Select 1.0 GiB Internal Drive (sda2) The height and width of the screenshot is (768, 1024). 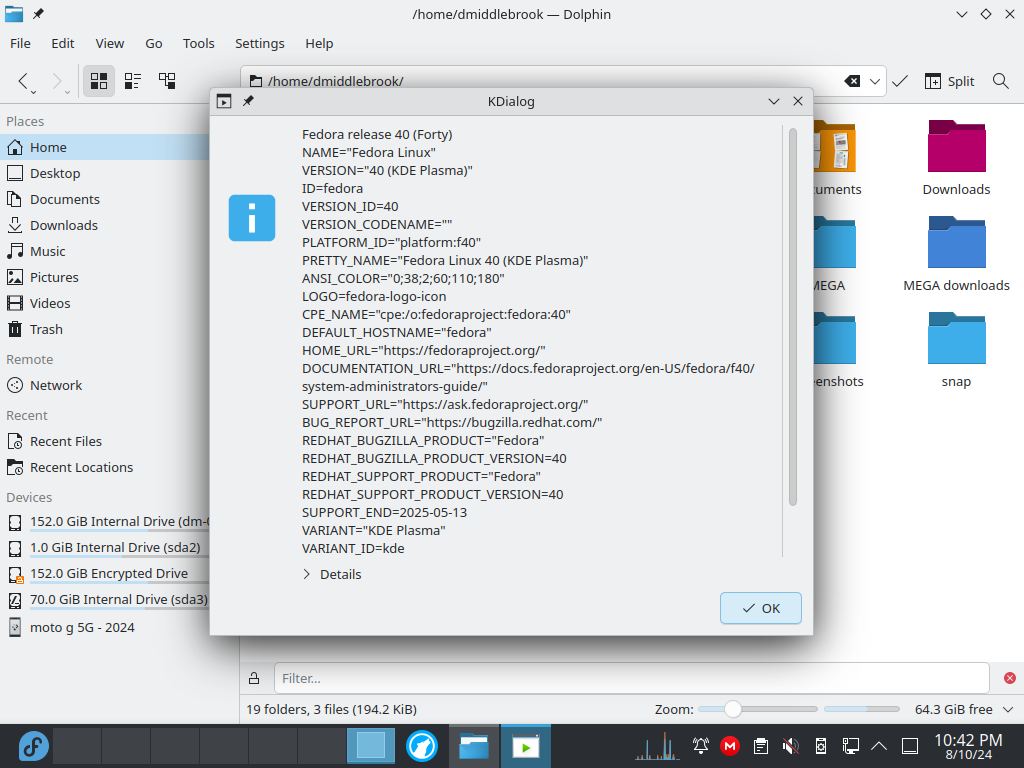coord(106,548)
